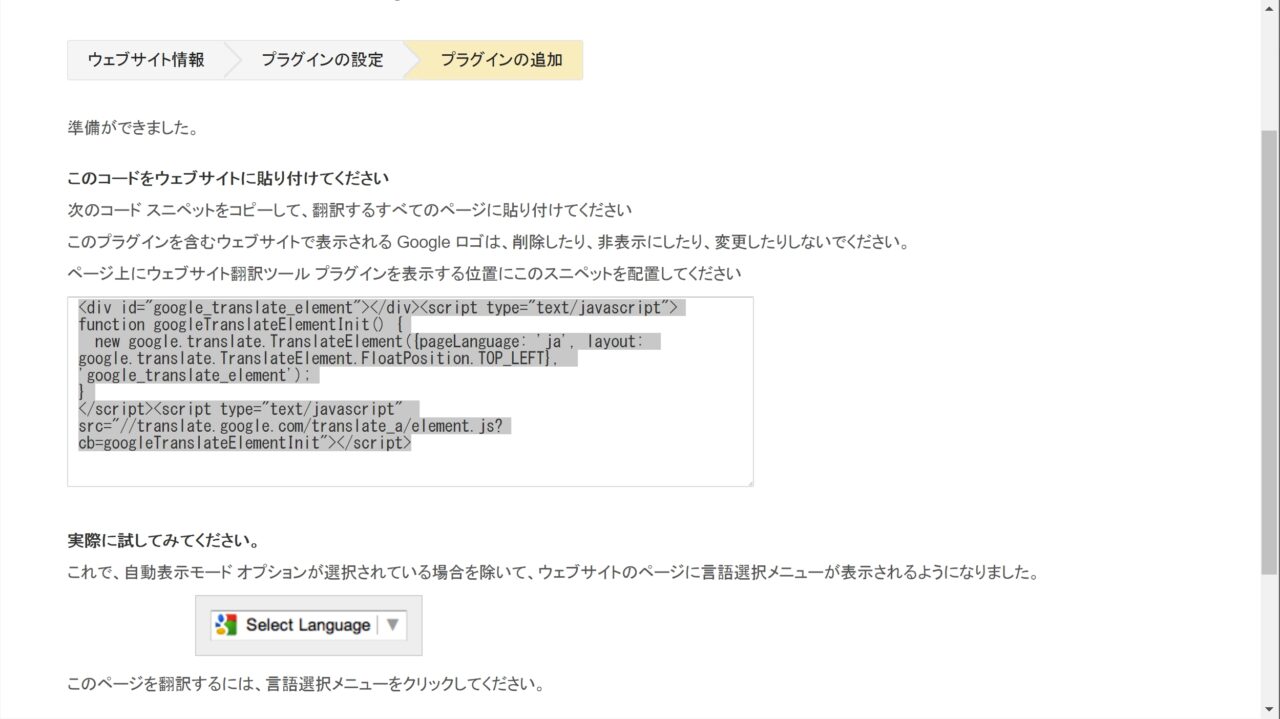Click the Select Language label text

(307, 625)
